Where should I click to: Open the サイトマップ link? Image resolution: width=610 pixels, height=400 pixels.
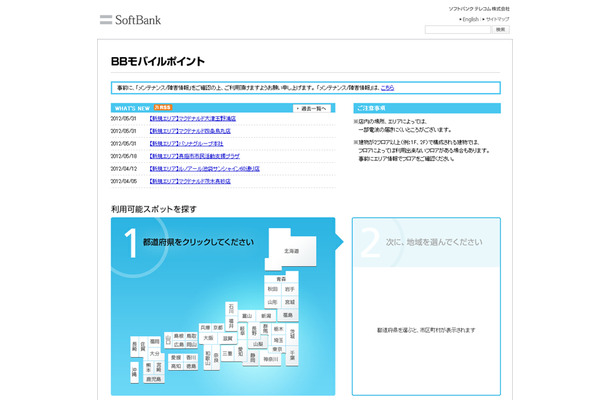coord(497,19)
